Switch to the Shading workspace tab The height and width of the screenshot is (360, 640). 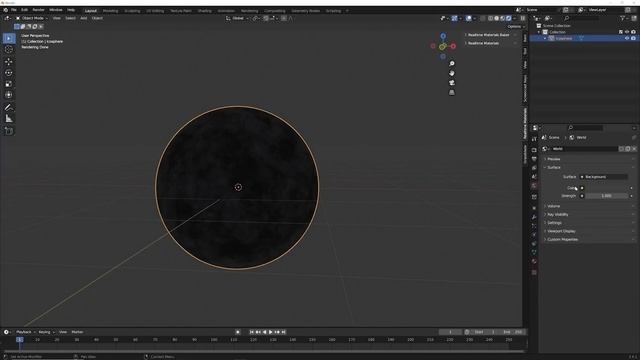click(x=204, y=11)
